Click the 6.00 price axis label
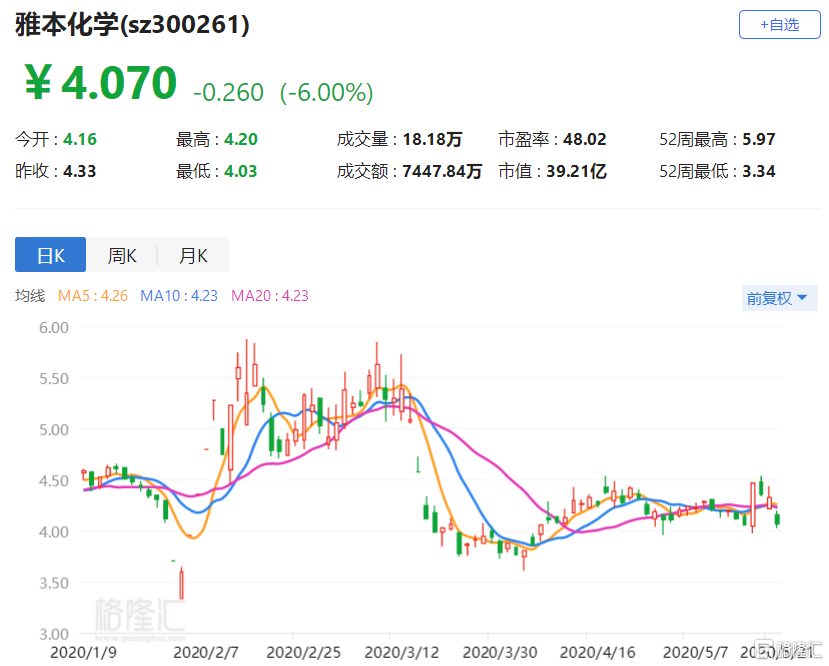The height and width of the screenshot is (666, 829). (x=54, y=328)
